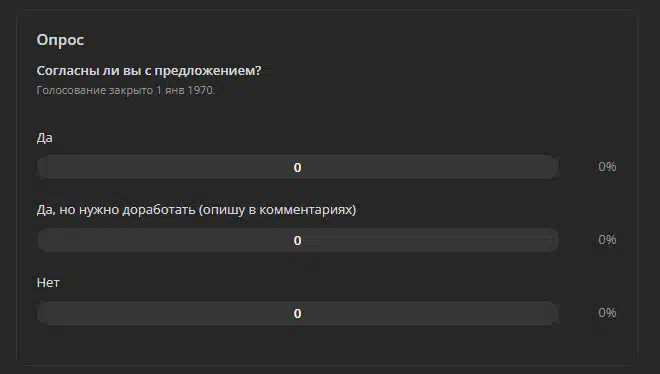Click the vote count in the "нужно доработать" bar
Image resolution: width=660 pixels, height=374 pixels.
coord(298,241)
